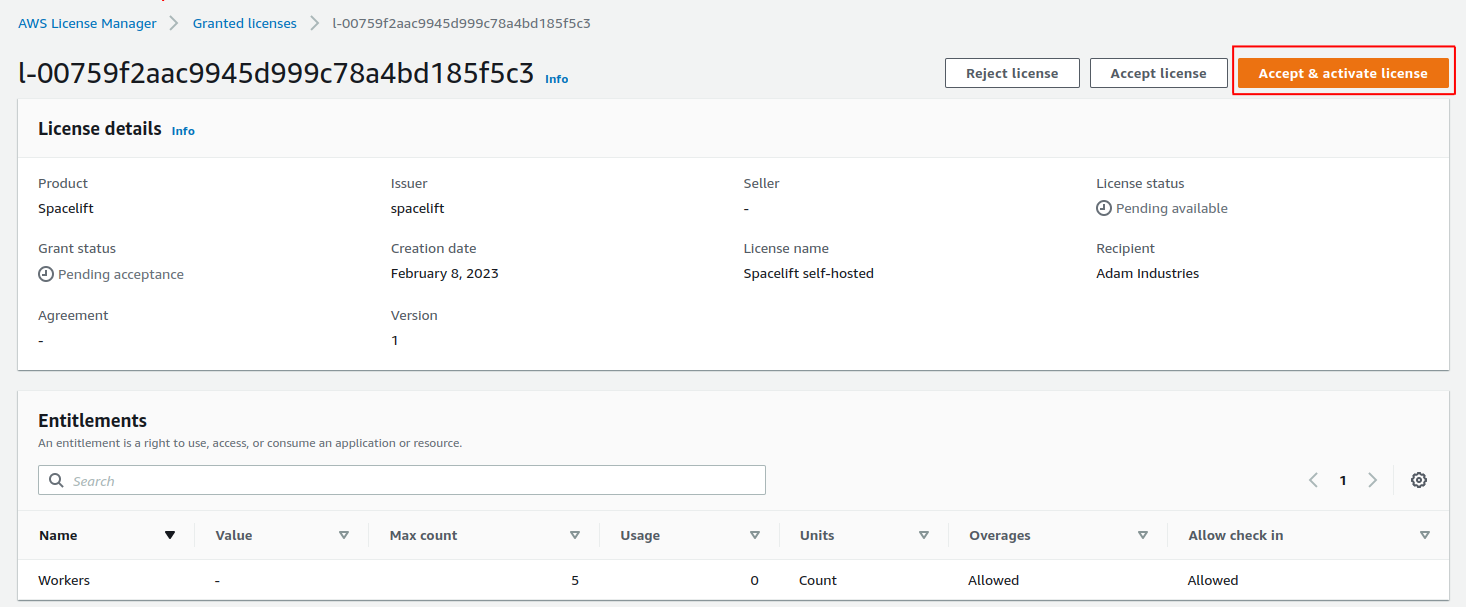The height and width of the screenshot is (607, 1466).
Task: Sort by Units column arrow
Action: tap(924, 535)
